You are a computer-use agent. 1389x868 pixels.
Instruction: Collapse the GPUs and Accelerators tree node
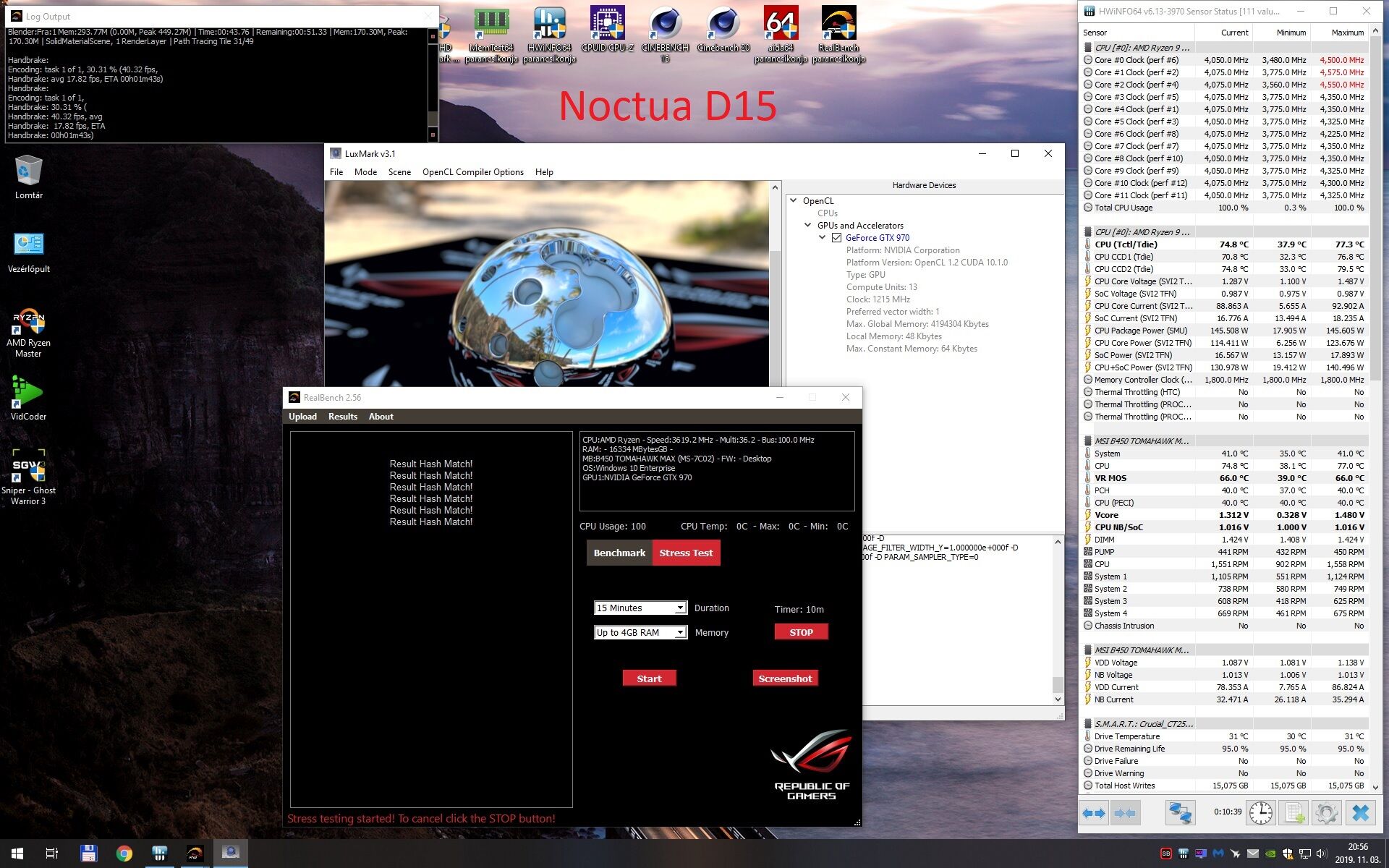(x=808, y=225)
